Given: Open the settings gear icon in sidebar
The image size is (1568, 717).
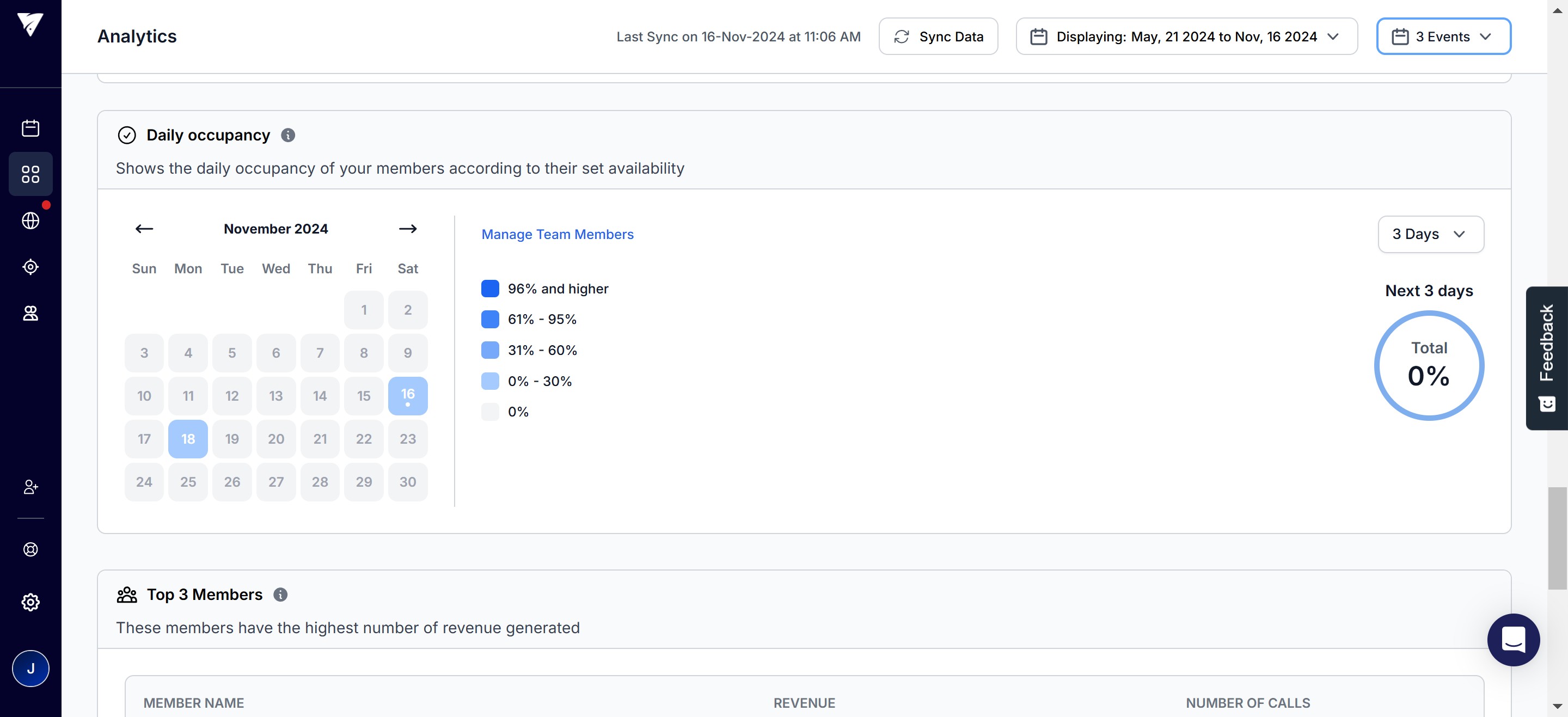Looking at the screenshot, I should pyautogui.click(x=30, y=602).
